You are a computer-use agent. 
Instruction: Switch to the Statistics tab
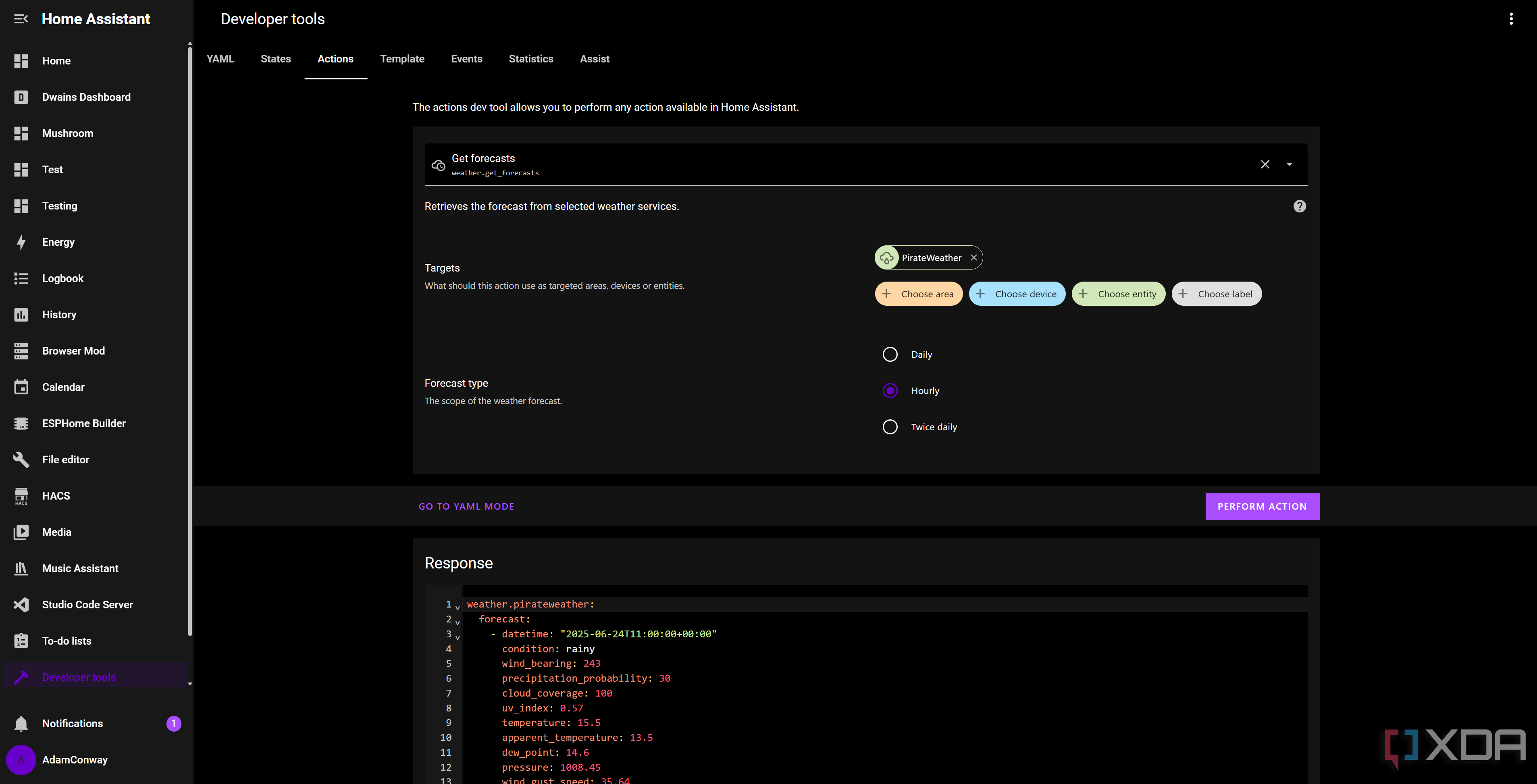531,59
